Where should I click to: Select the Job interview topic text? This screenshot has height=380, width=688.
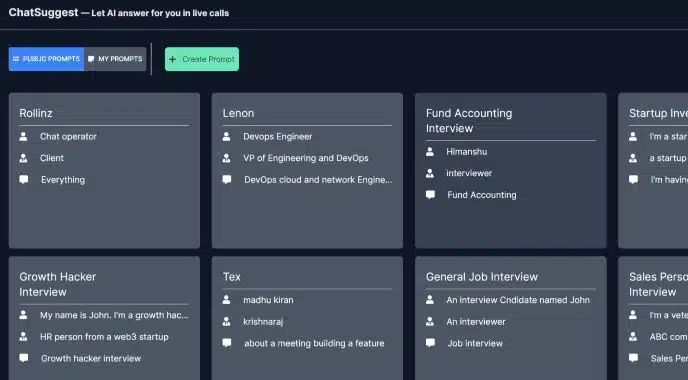pos(475,343)
